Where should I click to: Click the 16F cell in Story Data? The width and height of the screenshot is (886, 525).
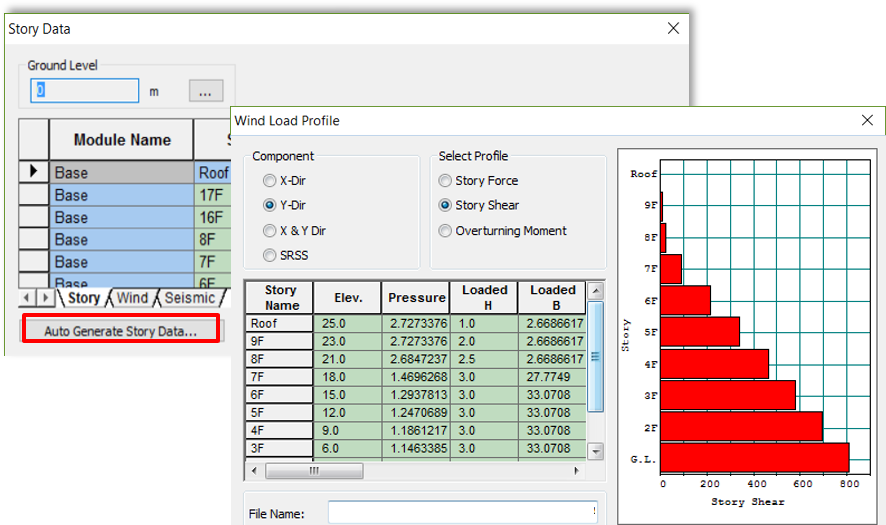213,218
